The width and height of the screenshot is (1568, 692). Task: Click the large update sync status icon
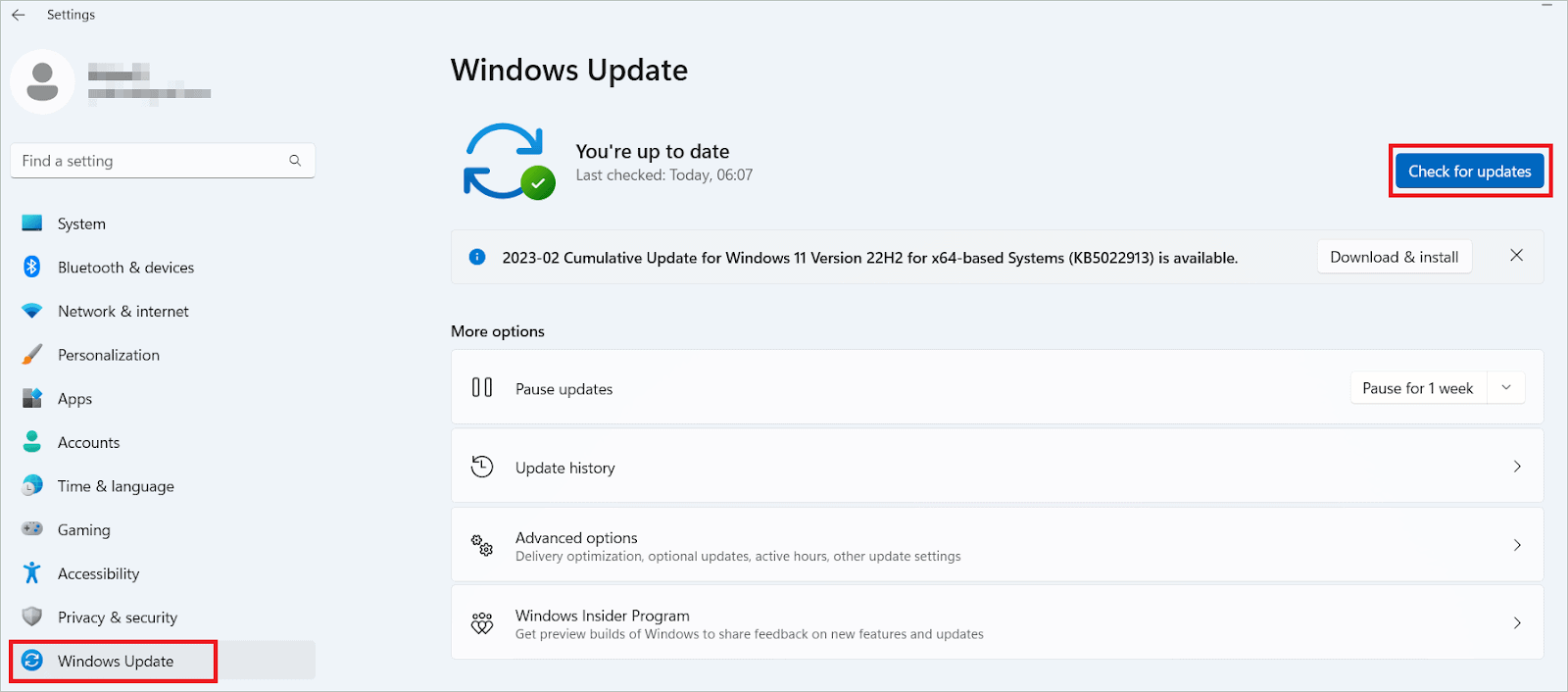[509, 161]
